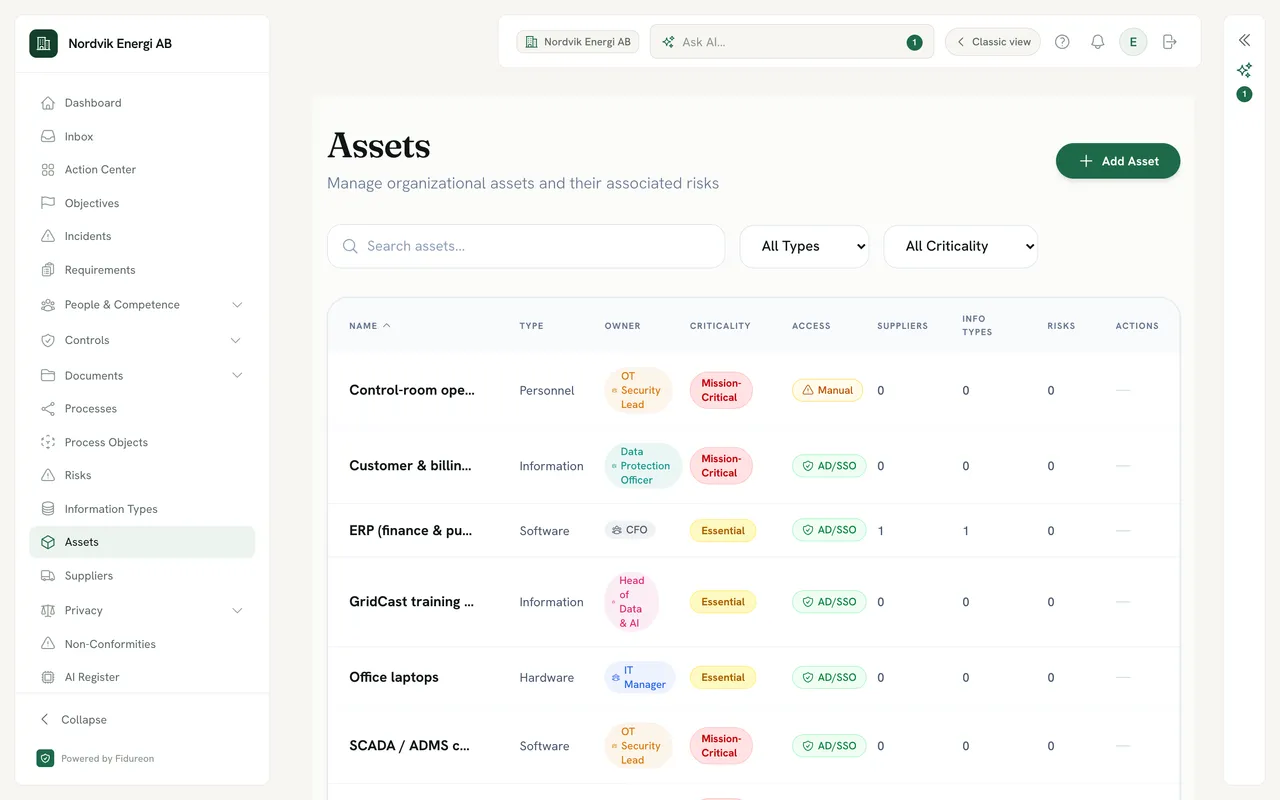Switch to Classic view
The height and width of the screenshot is (800, 1280).
tap(993, 42)
